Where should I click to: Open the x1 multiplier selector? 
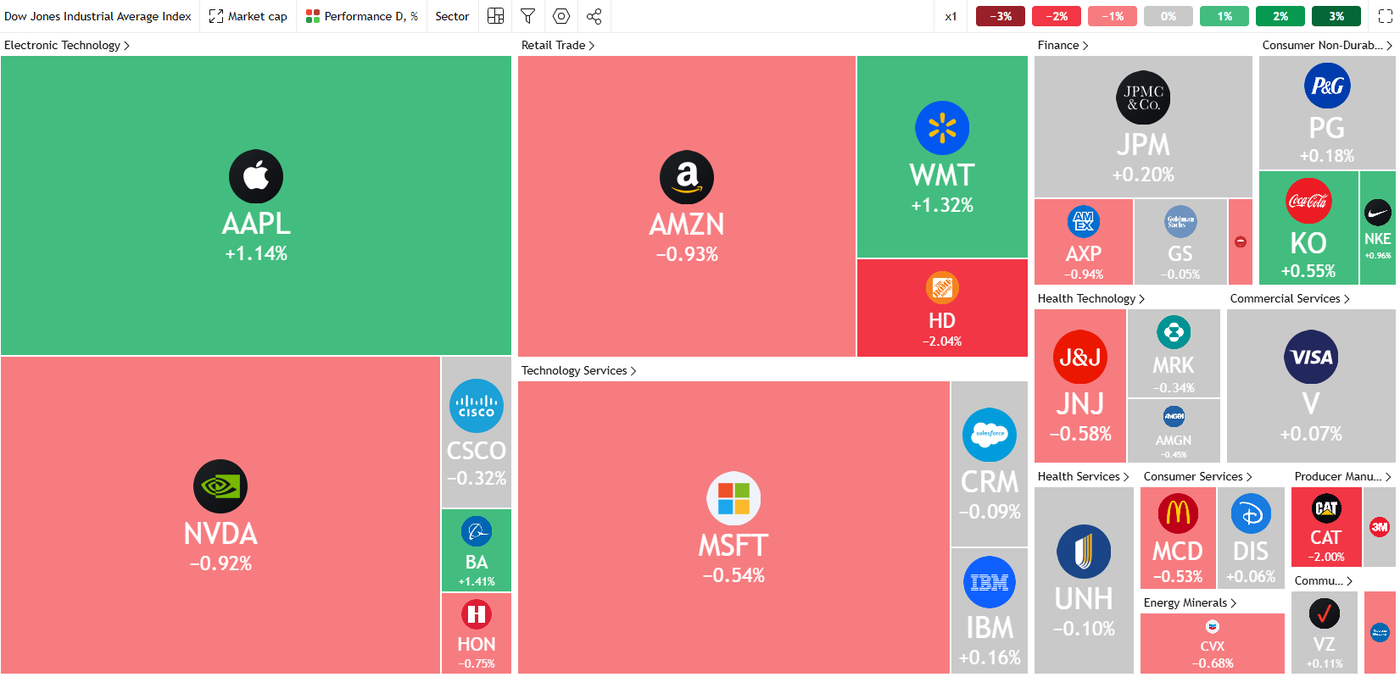click(951, 16)
